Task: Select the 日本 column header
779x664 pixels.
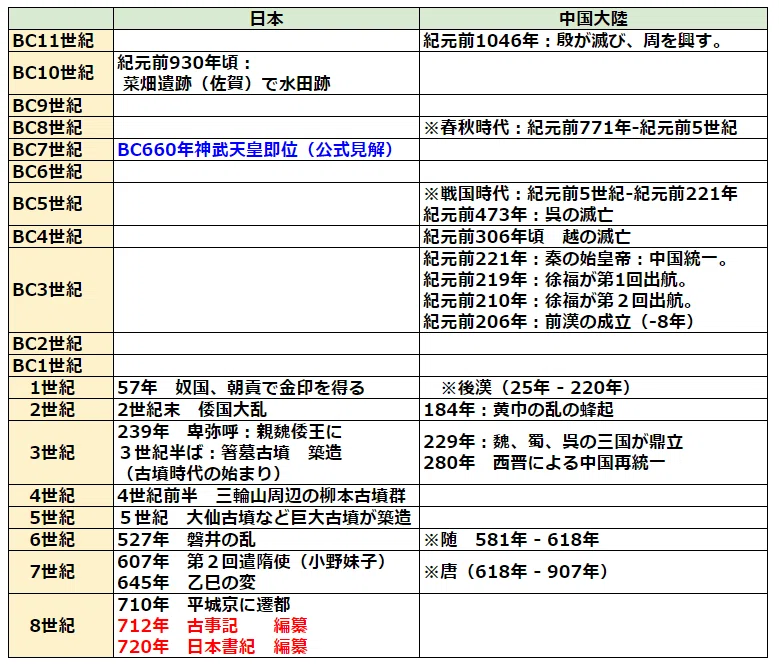Action: 266,19
